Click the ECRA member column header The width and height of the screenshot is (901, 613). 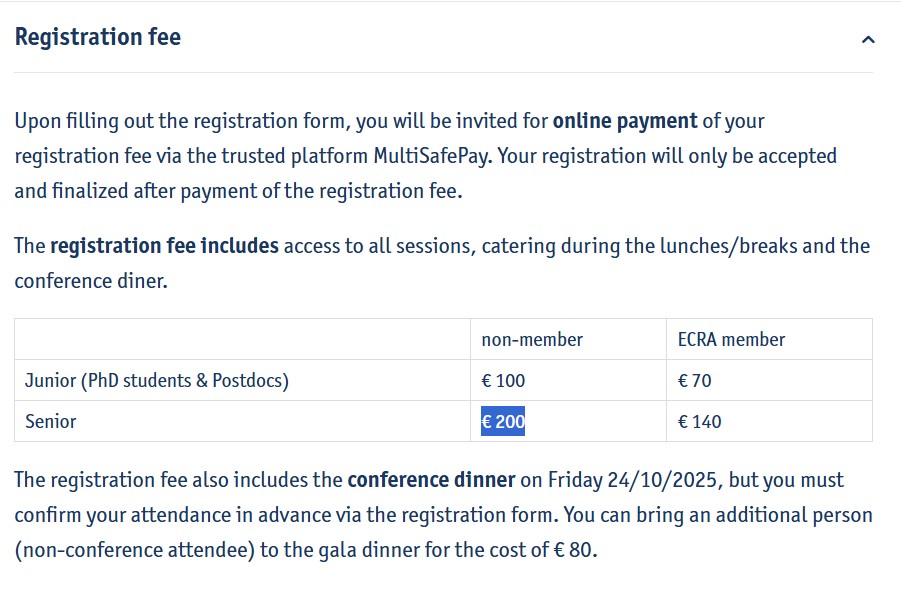point(731,340)
